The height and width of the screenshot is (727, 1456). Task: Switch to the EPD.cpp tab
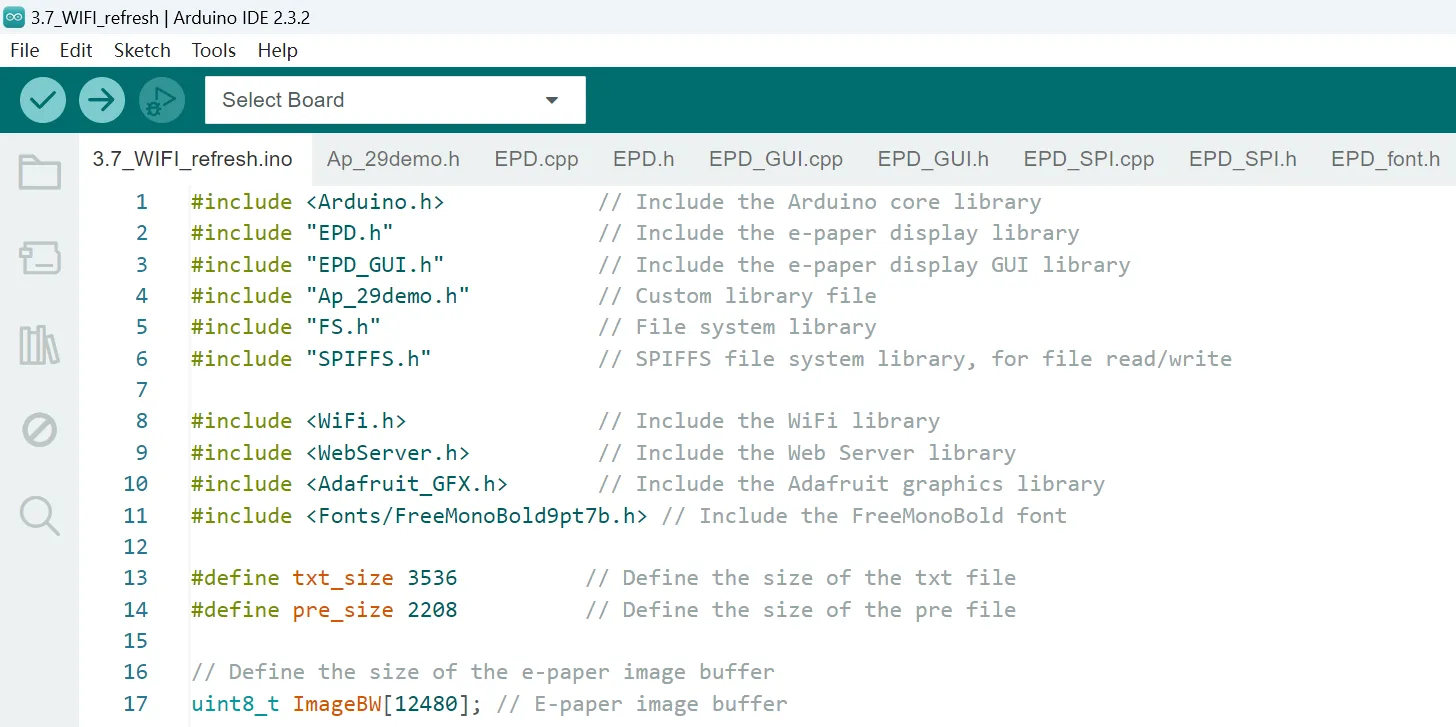[x=536, y=159]
